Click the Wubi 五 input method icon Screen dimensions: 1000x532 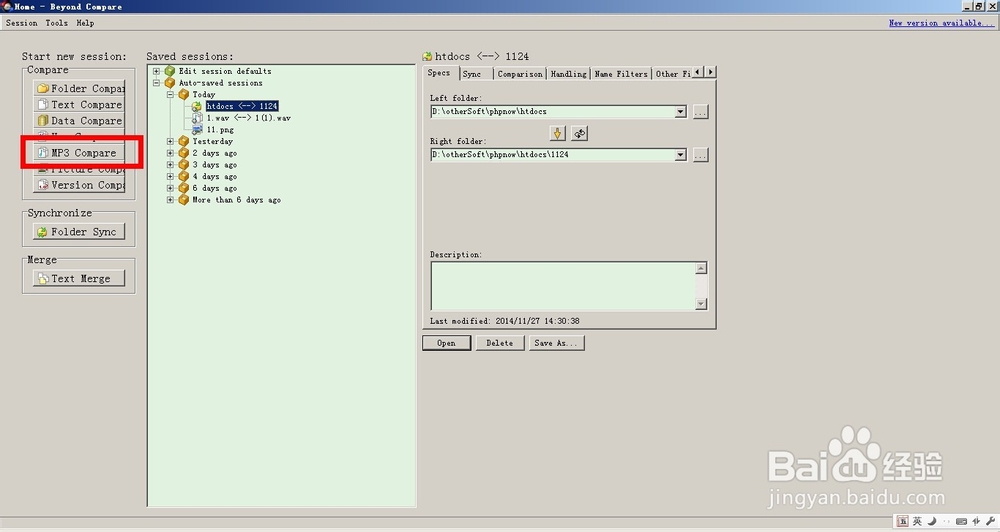(902, 521)
